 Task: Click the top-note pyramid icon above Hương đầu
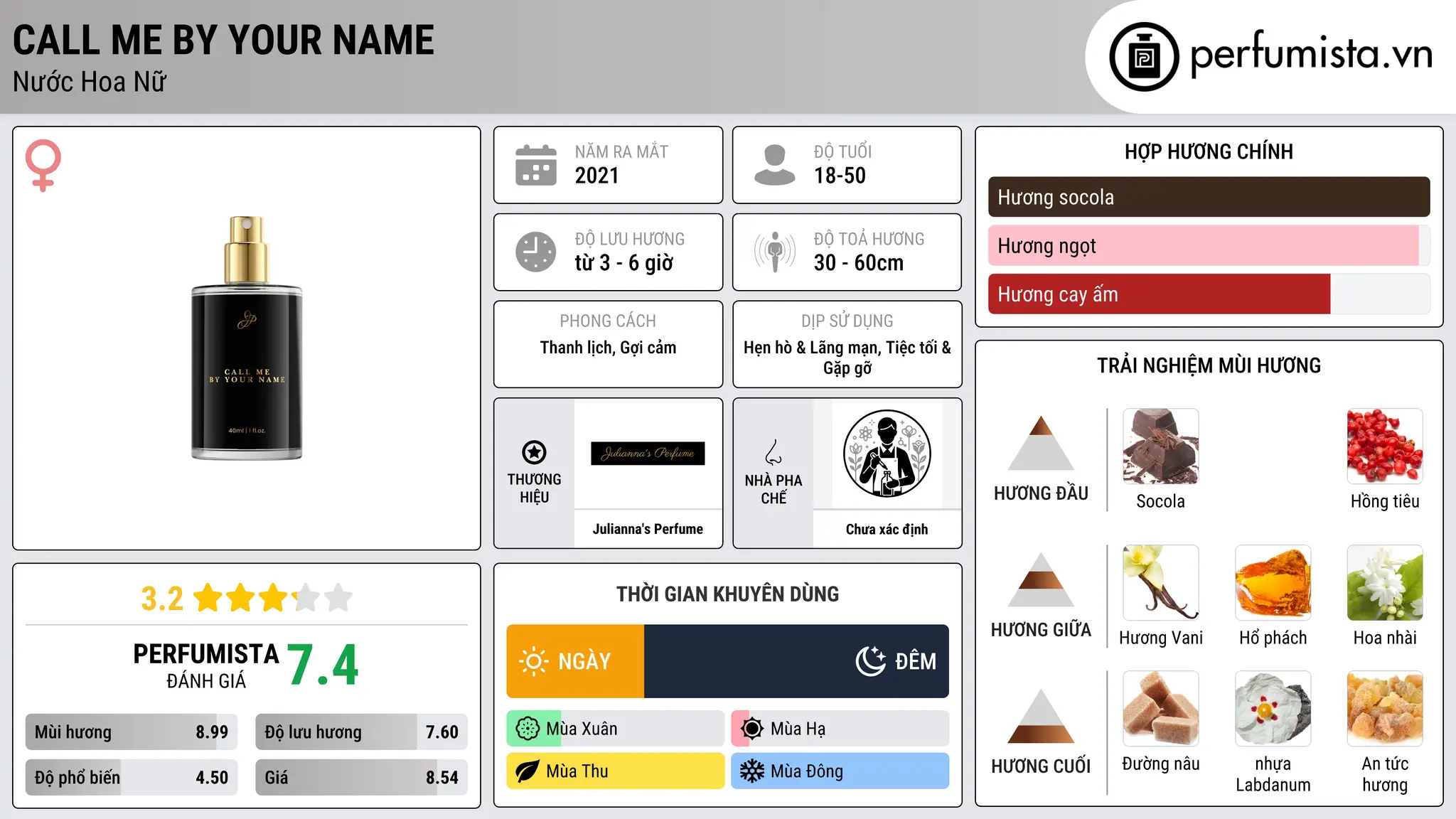(x=1041, y=443)
